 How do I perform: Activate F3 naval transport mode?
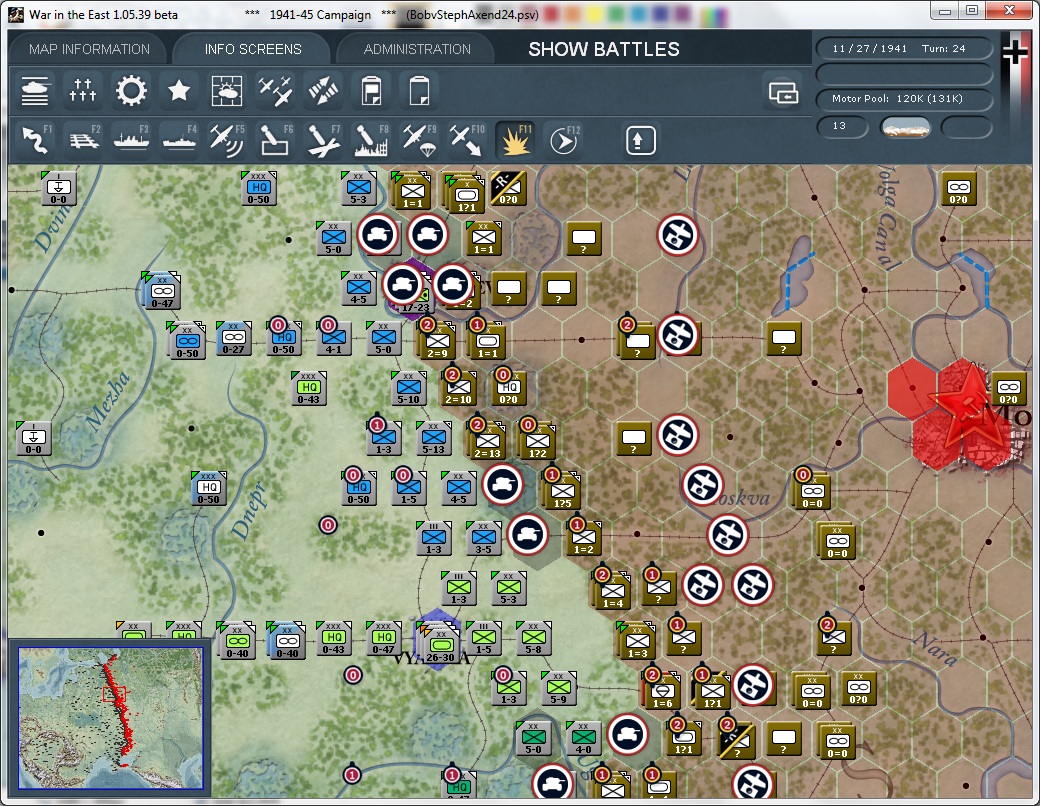point(131,140)
